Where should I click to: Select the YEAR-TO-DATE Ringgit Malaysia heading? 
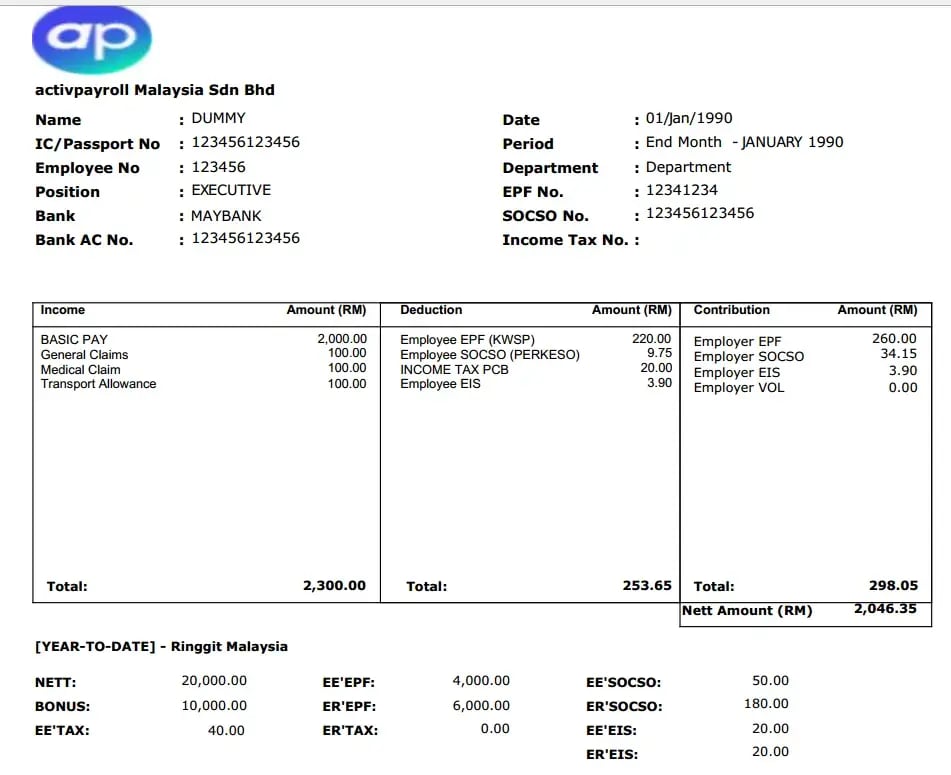161,646
